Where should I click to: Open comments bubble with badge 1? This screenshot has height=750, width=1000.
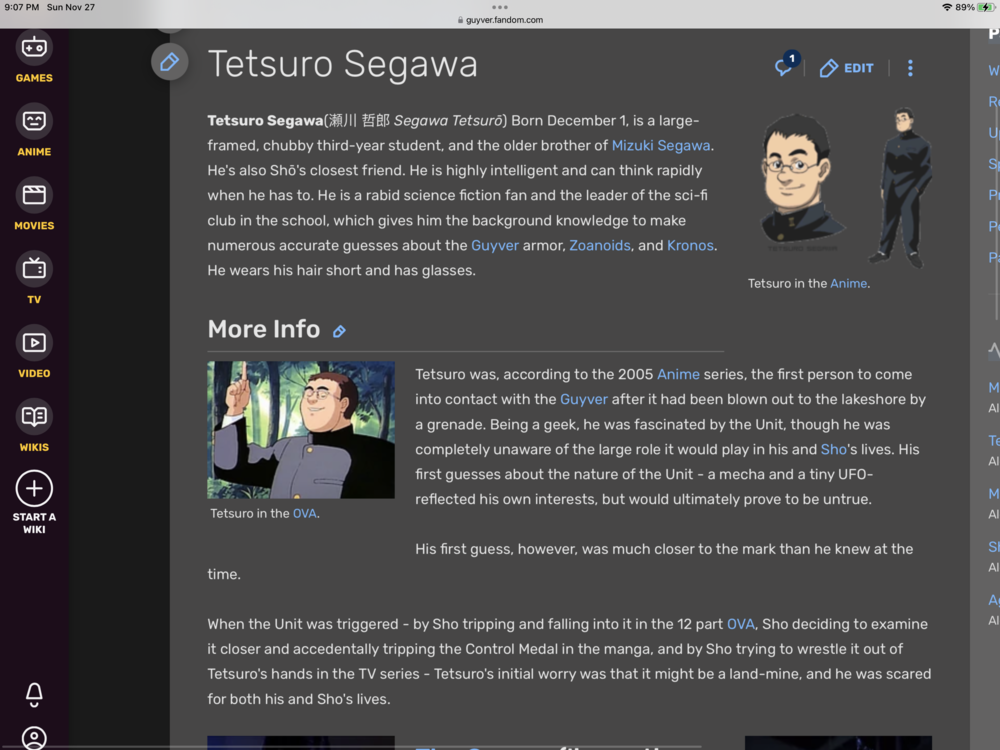pos(786,65)
